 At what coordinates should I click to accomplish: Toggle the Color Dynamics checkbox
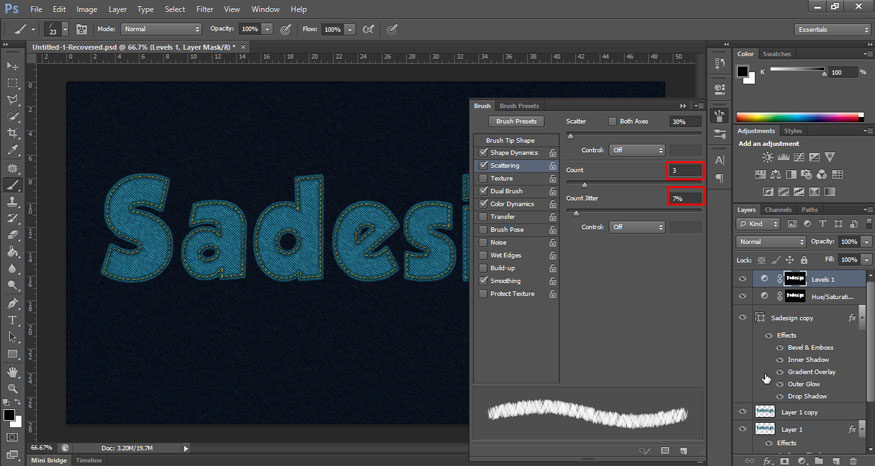click(483, 204)
